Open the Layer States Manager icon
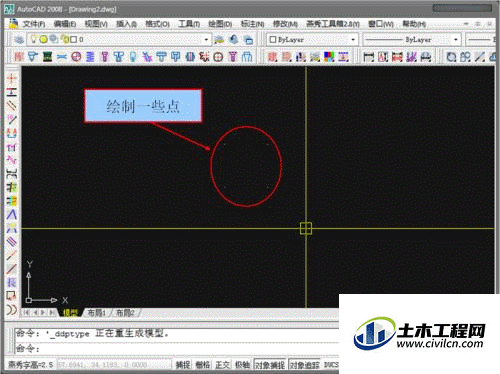This screenshot has width=500, height=374. tap(248, 40)
